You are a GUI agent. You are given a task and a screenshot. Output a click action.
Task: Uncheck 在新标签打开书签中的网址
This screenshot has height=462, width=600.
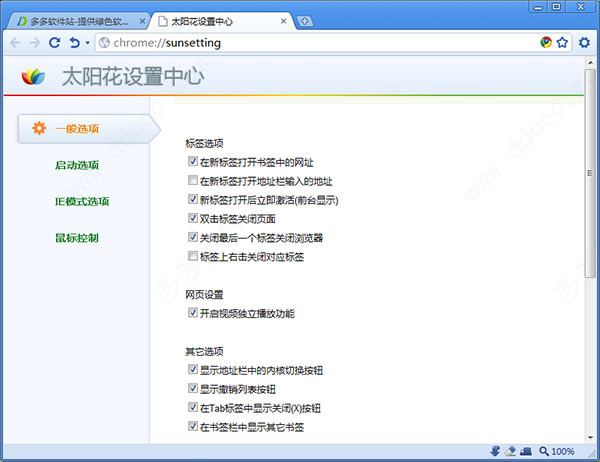193,162
